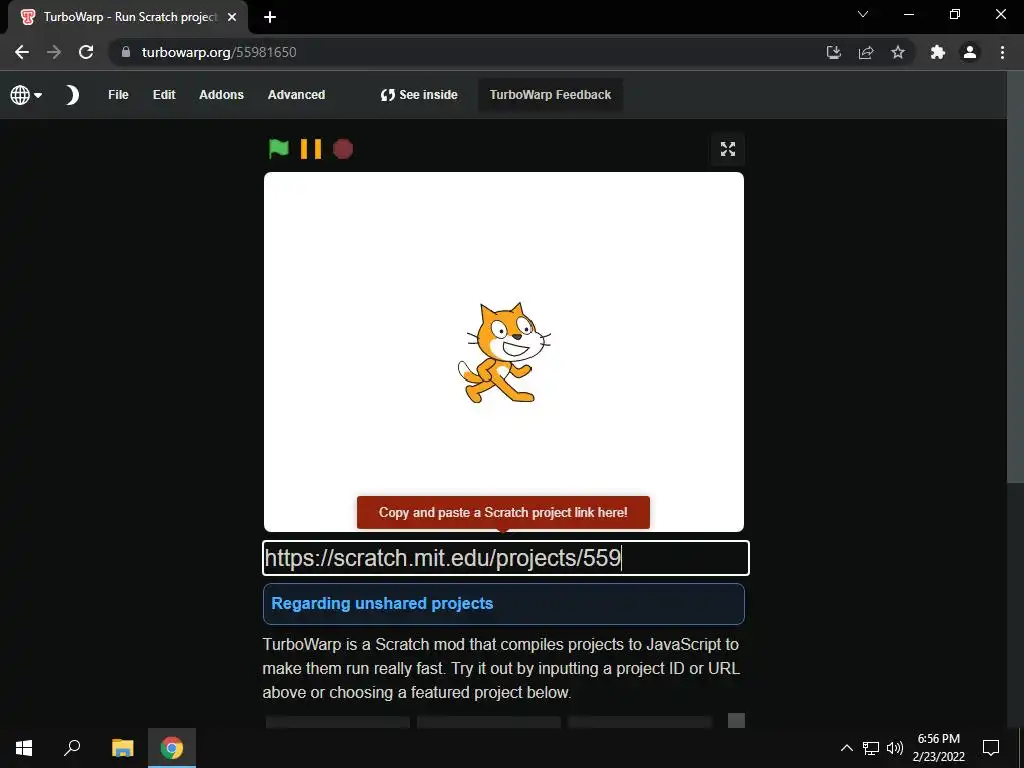
Task: Open the Chrome extensions puzzle icon
Action: coord(938,52)
